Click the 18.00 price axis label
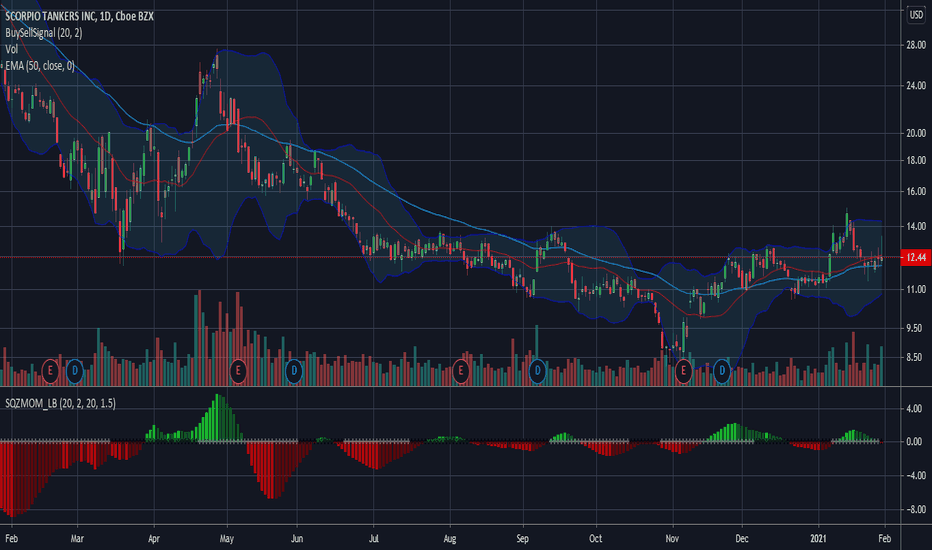932x550 pixels. (916, 161)
